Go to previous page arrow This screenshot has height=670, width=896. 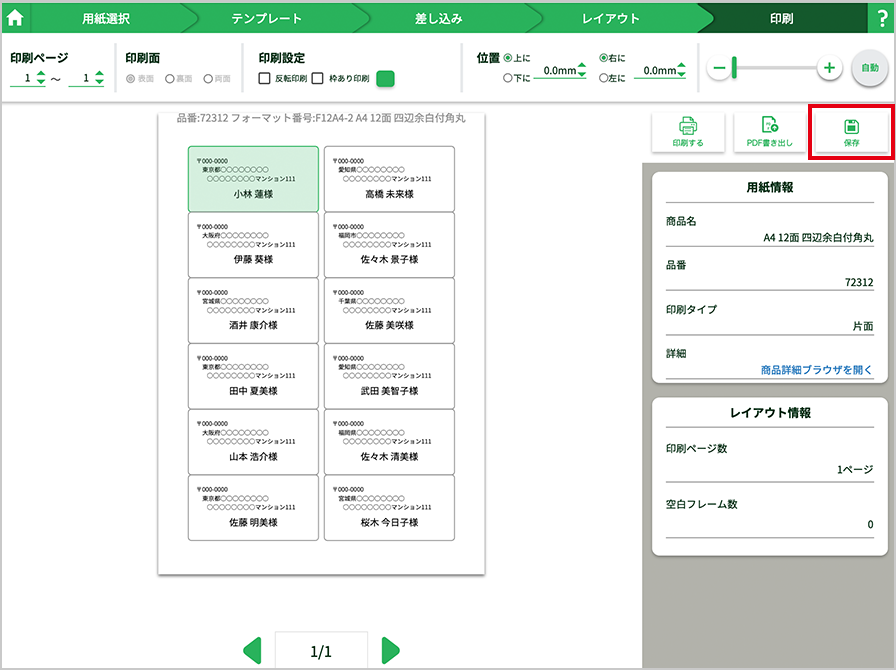coord(252,651)
